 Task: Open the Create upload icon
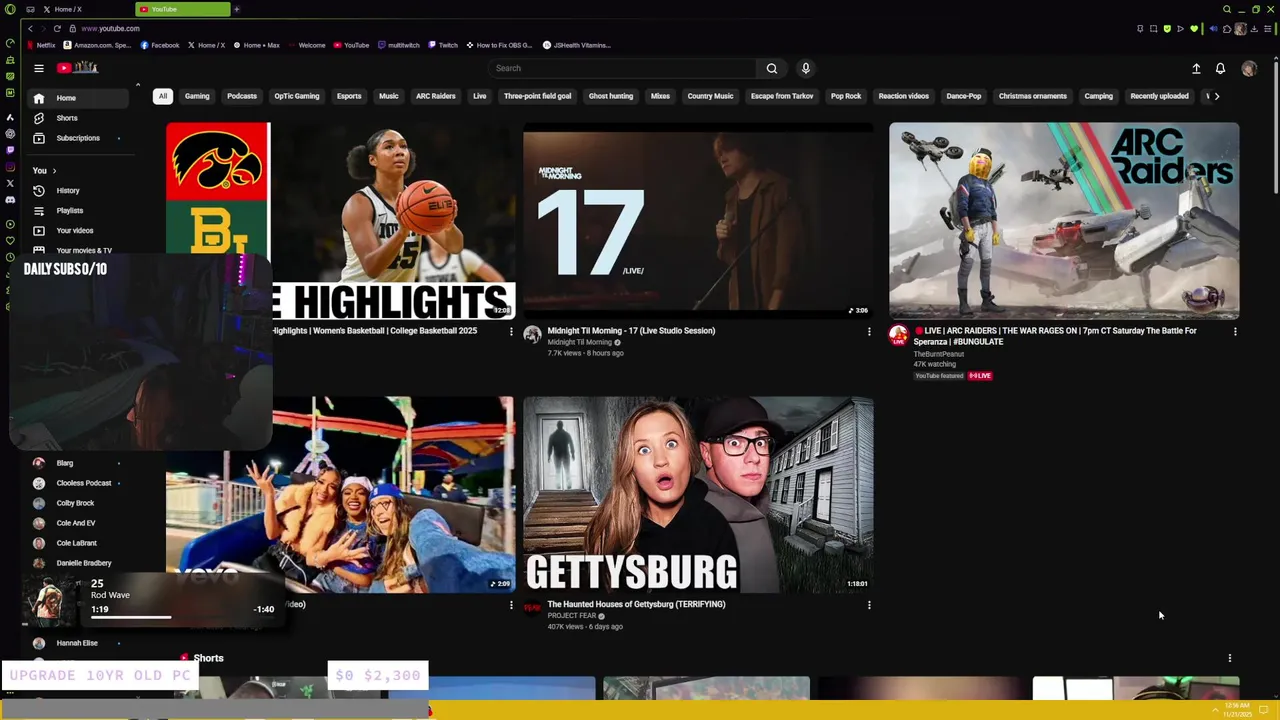point(1196,68)
